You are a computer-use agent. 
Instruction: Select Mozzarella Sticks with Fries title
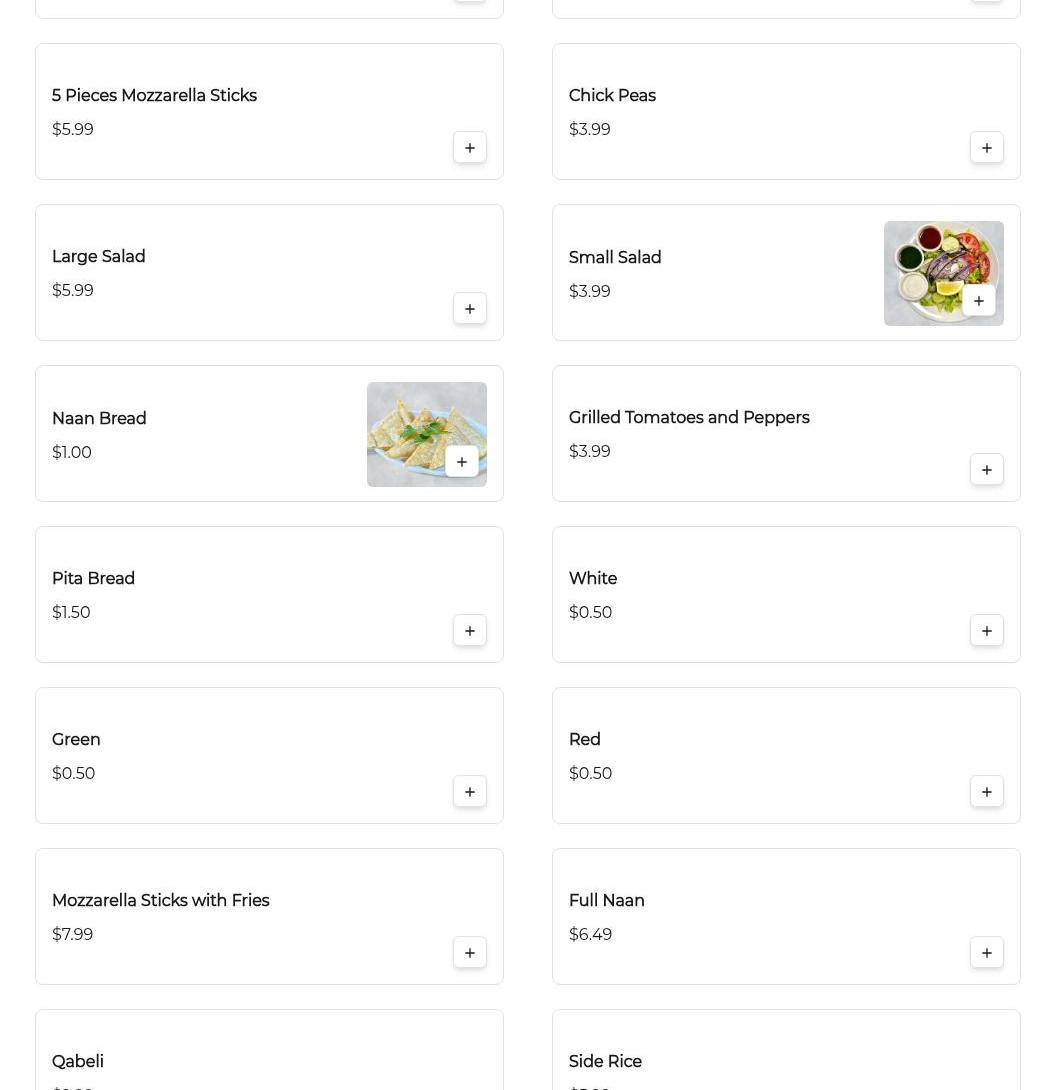tap(160, 901)
